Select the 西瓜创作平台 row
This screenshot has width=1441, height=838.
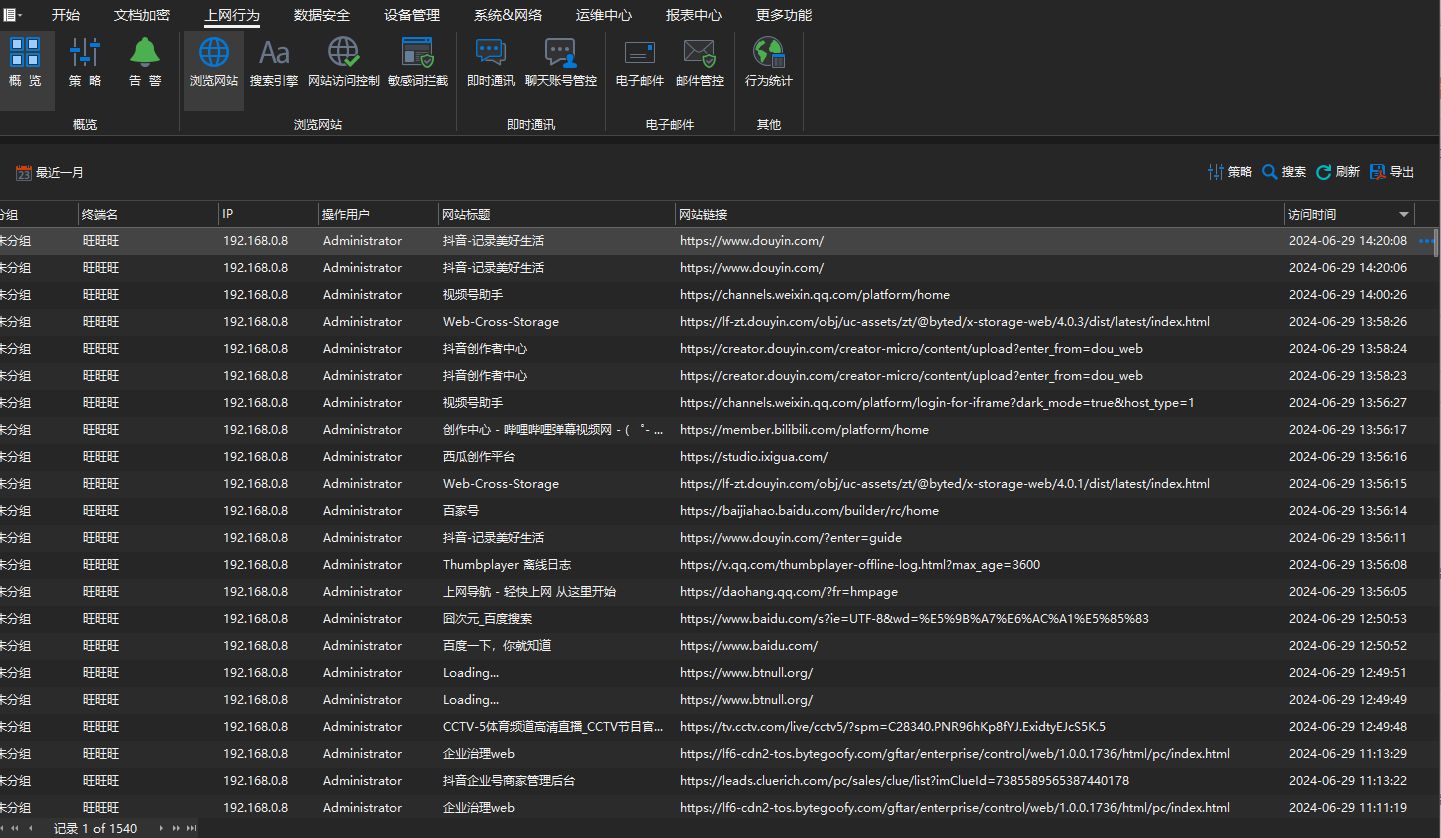click(717, 457)
